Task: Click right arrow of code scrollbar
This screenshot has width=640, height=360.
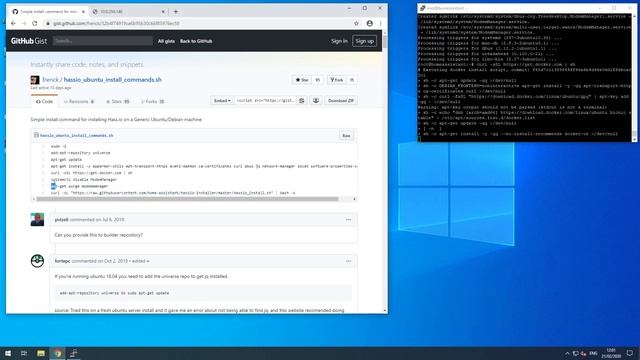Action: [x=354, y=199]
